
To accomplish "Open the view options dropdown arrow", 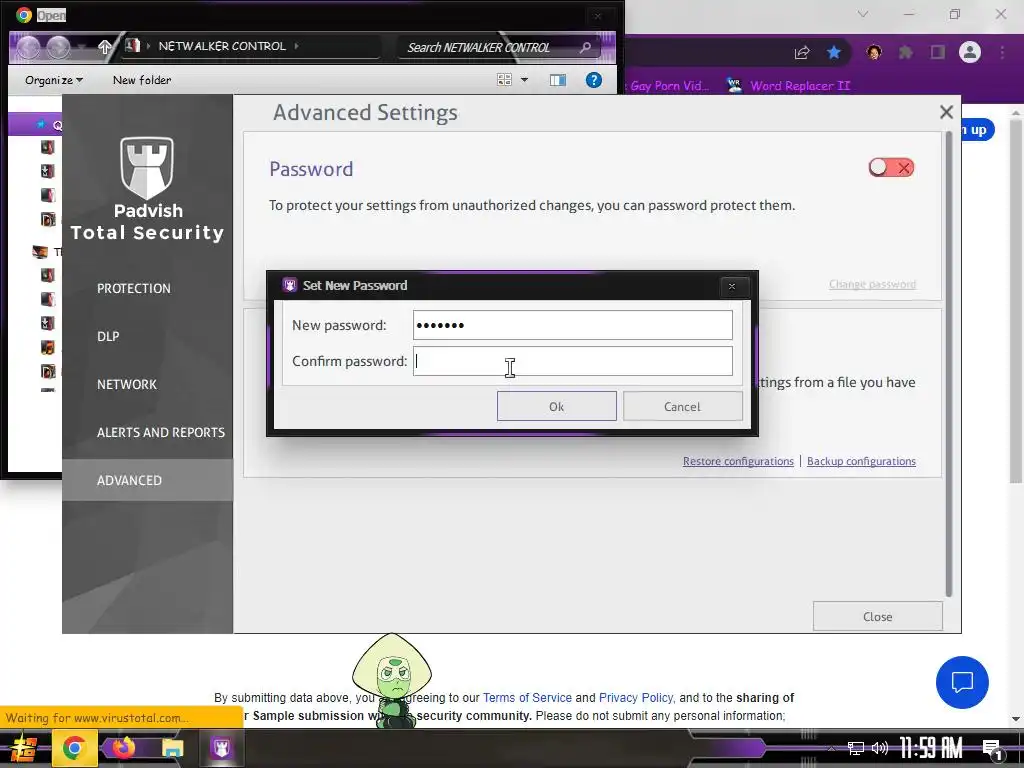I will [524, 80].
